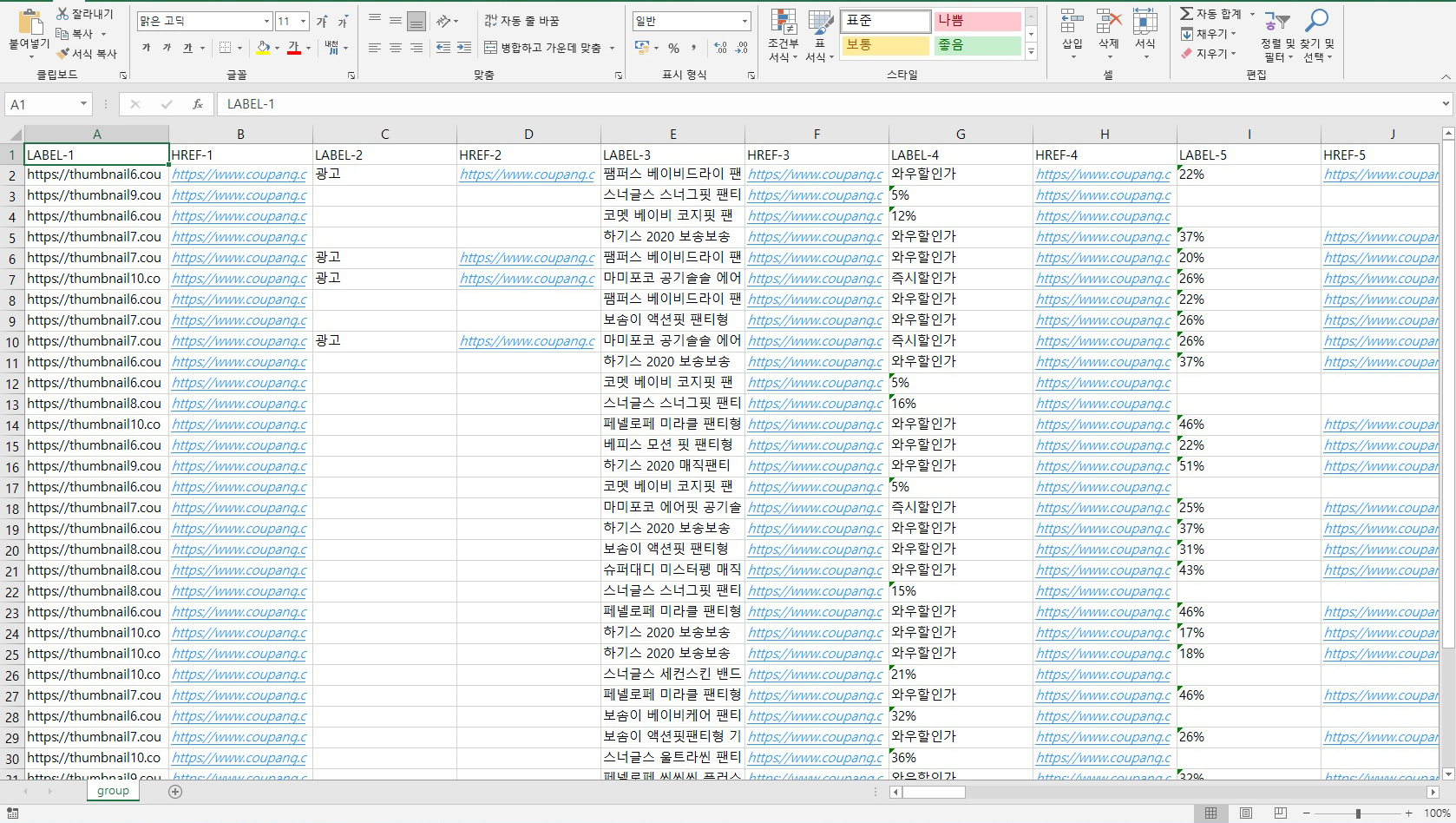Select cell containing '51%'
This screenshot has height=823, width=1456.
[1249, 466]
